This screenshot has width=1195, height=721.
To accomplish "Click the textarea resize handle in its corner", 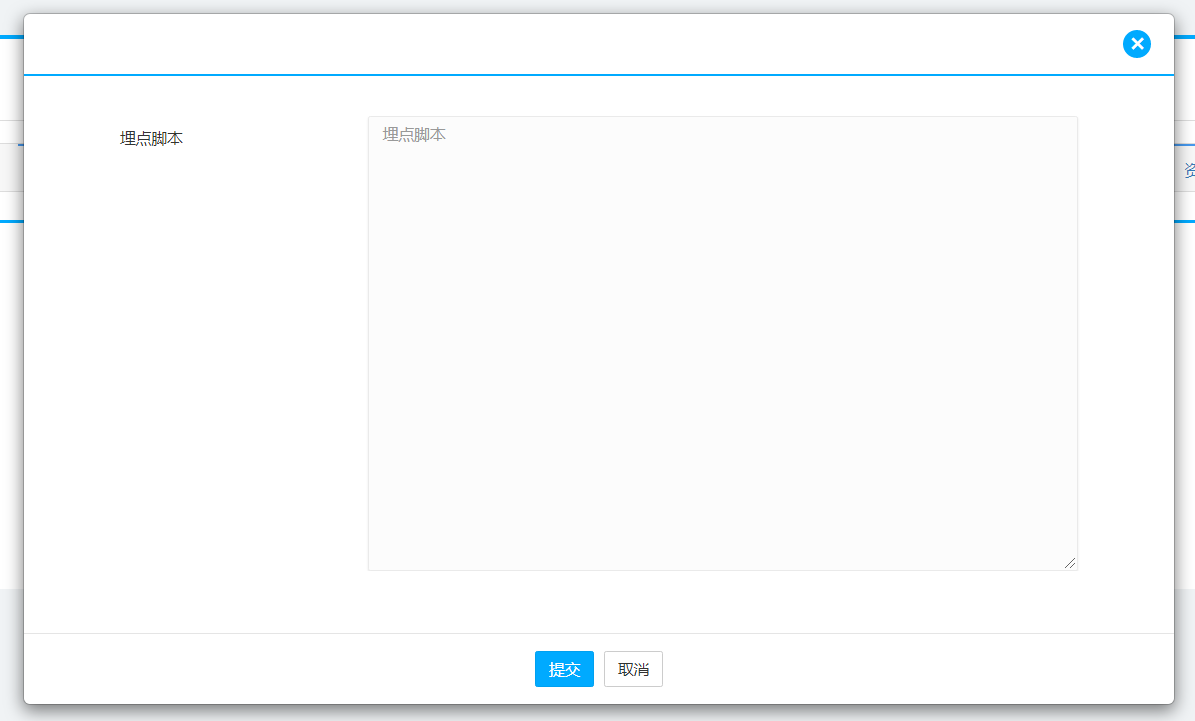I will [x=1070, y=563].
